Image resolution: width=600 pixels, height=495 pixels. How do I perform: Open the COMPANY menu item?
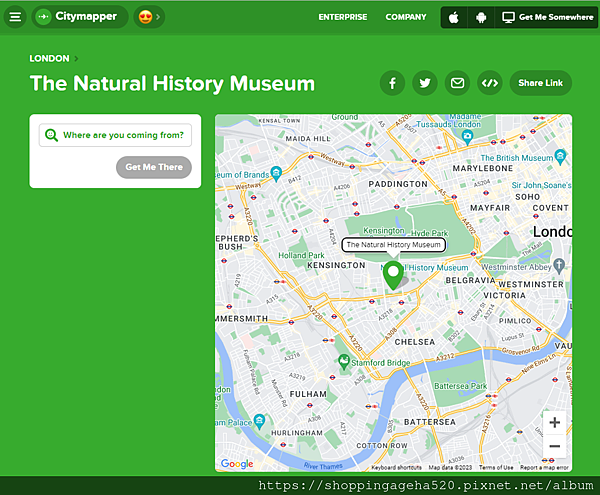click(406, 17)
